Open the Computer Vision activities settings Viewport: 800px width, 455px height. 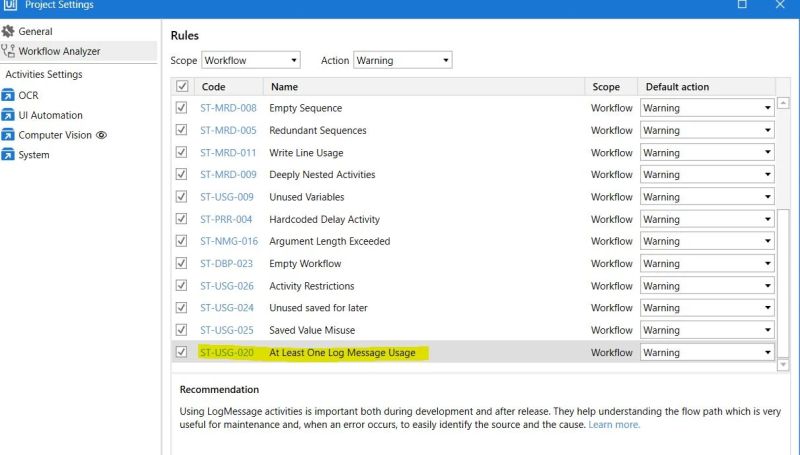tap(55, 135)
